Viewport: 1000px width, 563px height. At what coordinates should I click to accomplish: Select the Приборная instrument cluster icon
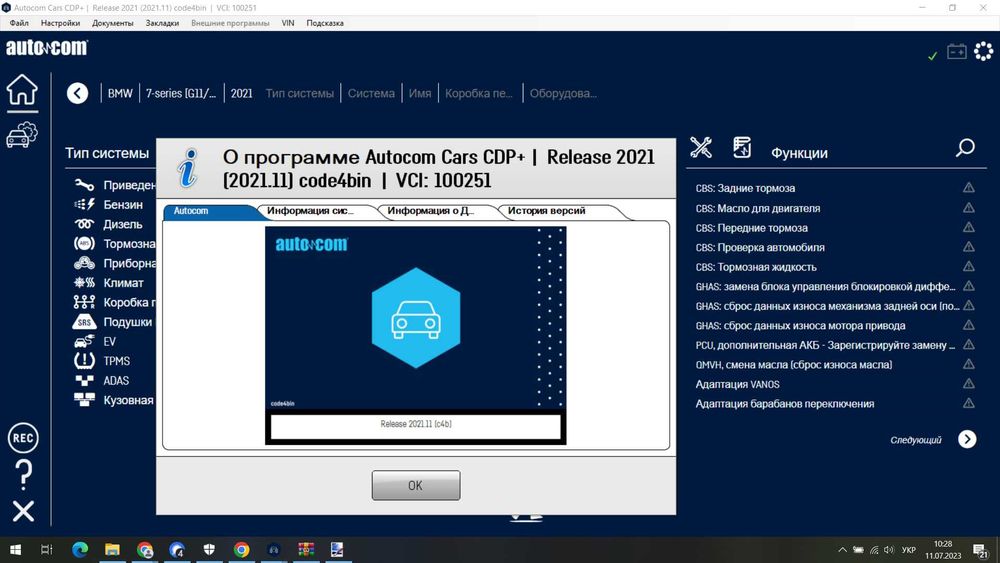84,263
